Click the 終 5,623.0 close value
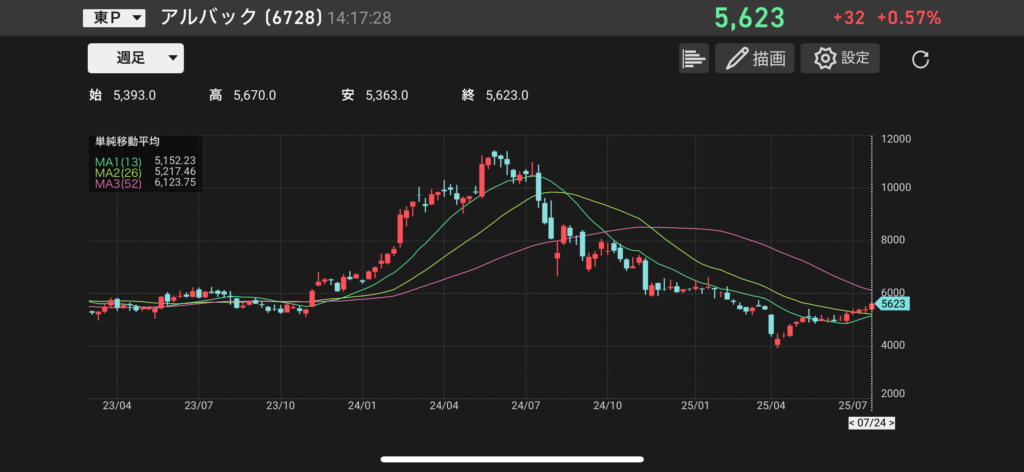The width and height of the screenshot is (1024, 472). 495,96
